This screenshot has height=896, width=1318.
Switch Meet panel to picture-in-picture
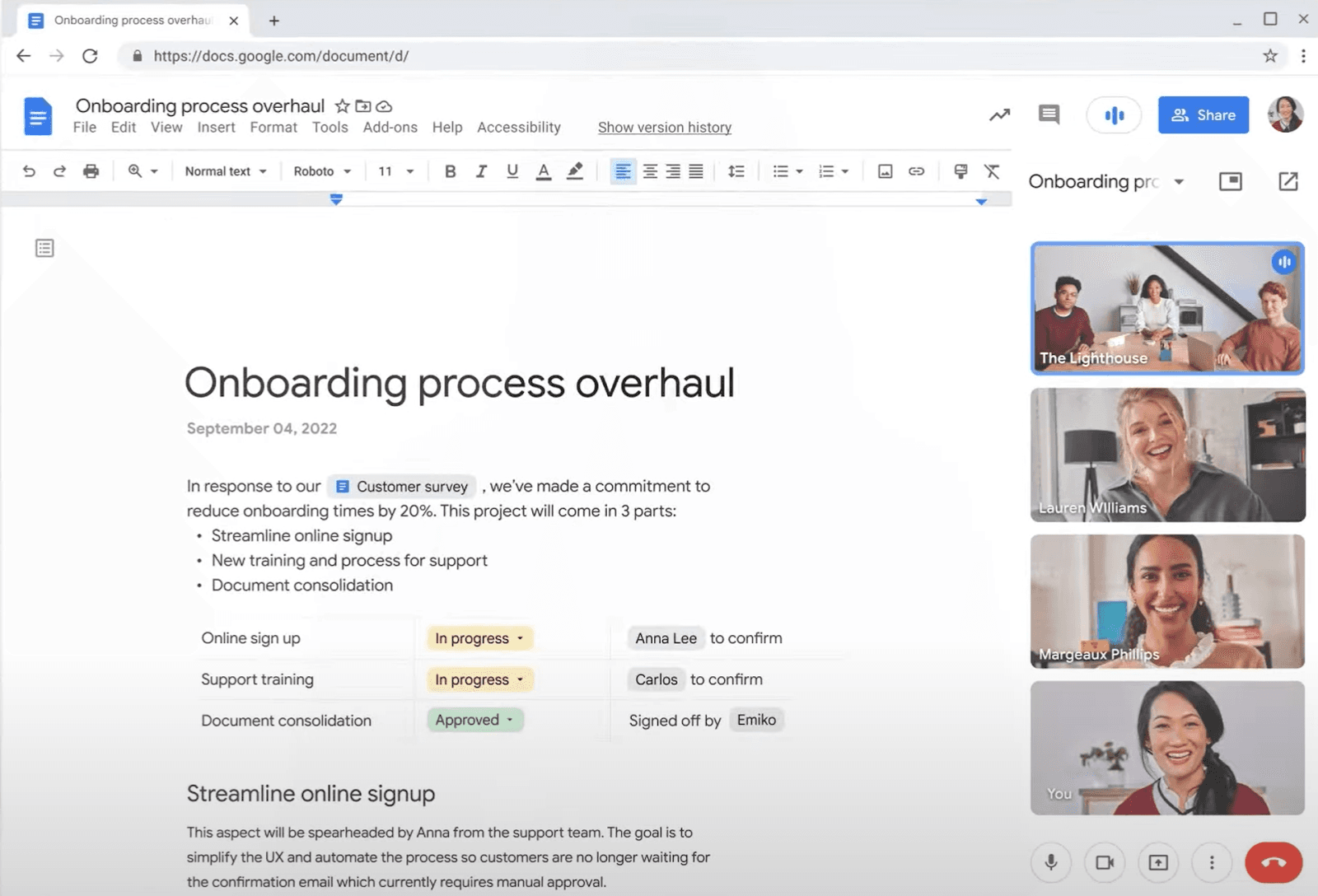(1230, 181)
